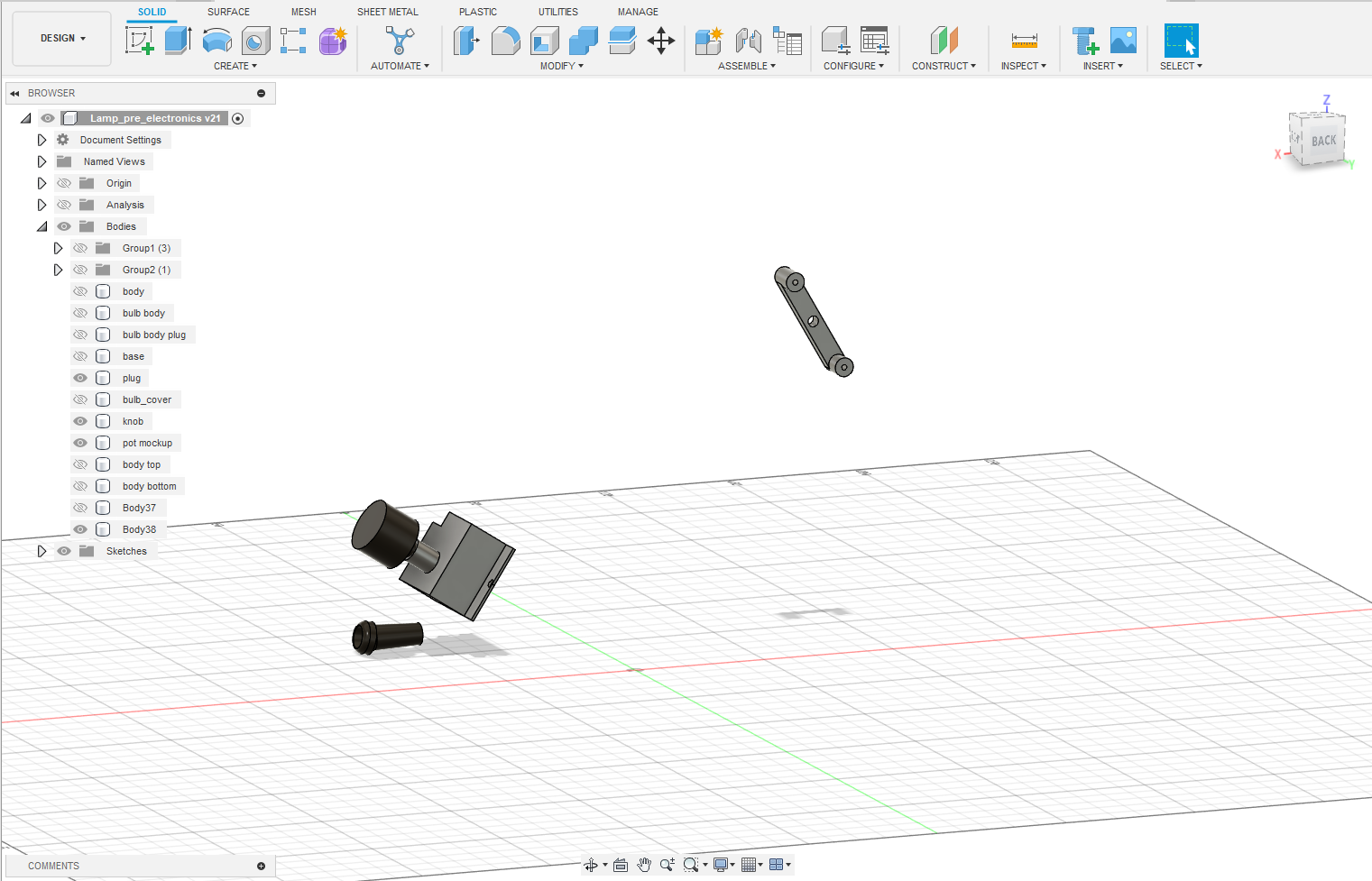Open the INSPECT menu
The height and width of the screenshot is (881, 1372).
click(x=1024, y=66)
